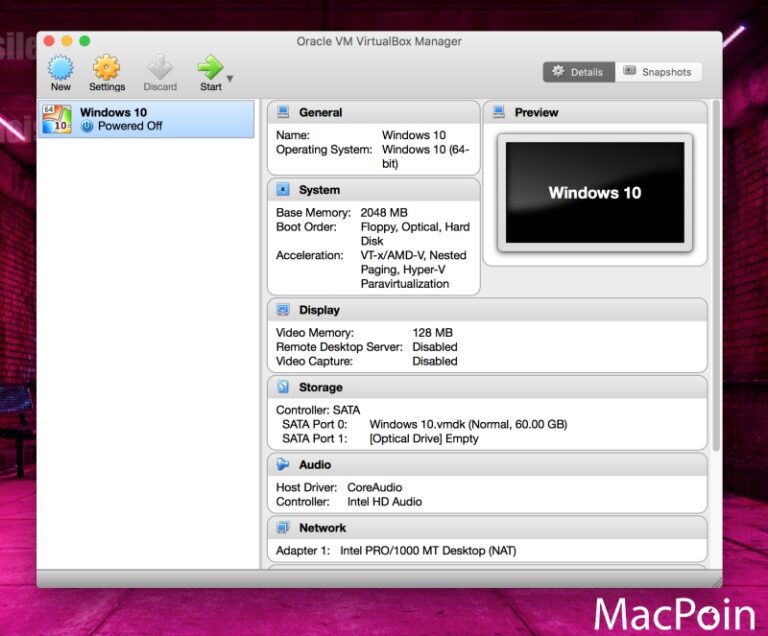The height and width of the screenshot is (636, 768).
Task: Open the Settings gear icon
Action: pyautogui.click(x=106, y=68)
